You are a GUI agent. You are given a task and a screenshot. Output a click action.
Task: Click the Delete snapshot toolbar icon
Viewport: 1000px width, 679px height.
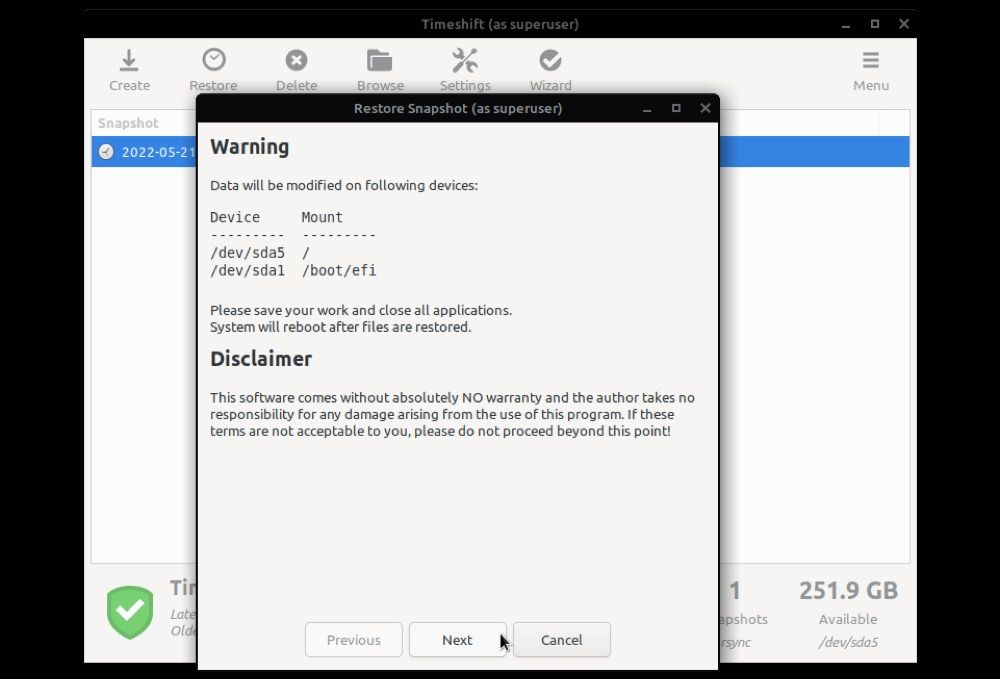point(296,61)
